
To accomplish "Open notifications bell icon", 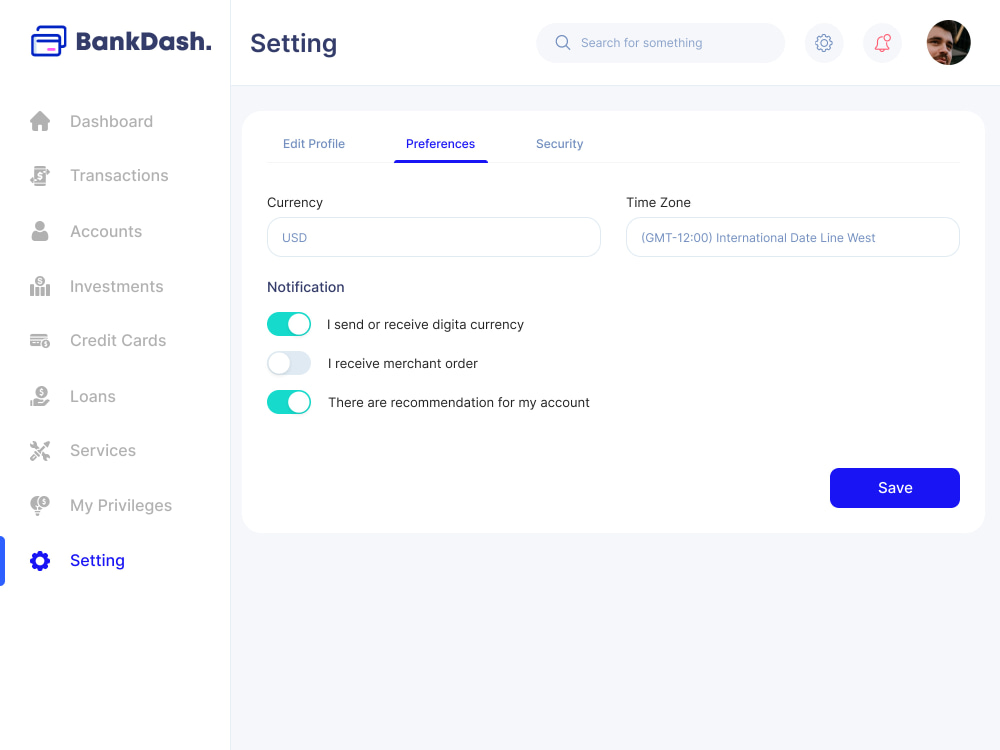I will tap(882, 43).
